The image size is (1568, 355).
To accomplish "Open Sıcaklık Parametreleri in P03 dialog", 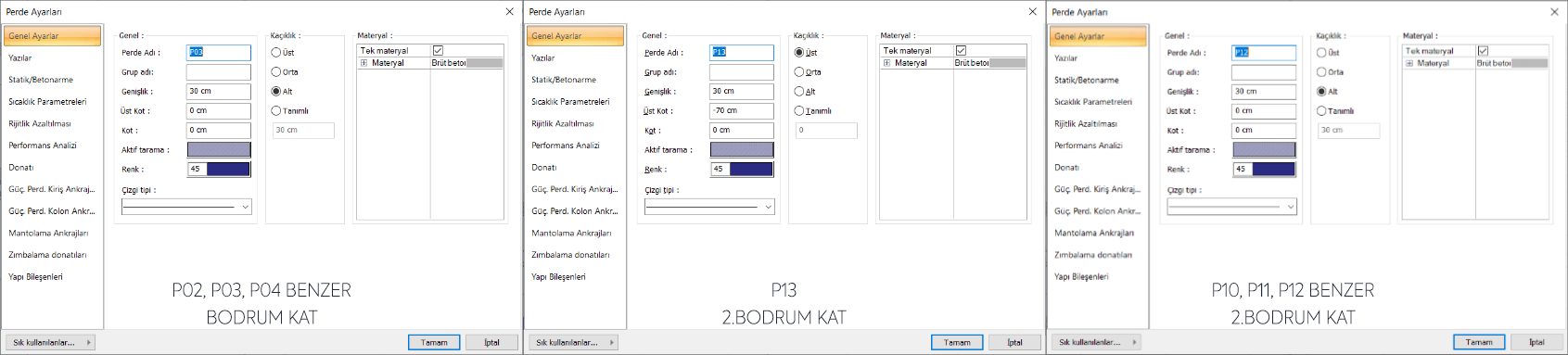I will click(53, 102).
